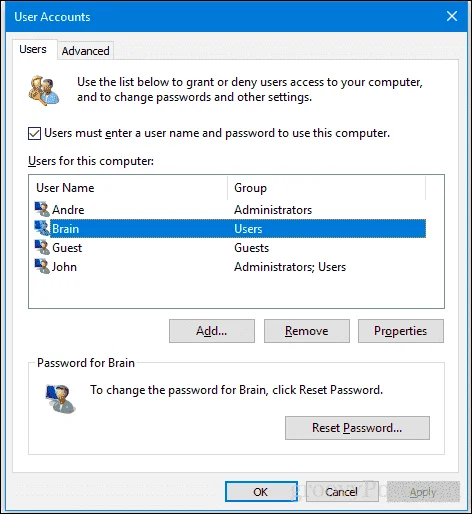Viewport: 472px width, 514px height.
Task: Click the user icon beside John
Action: pos(42,266)
